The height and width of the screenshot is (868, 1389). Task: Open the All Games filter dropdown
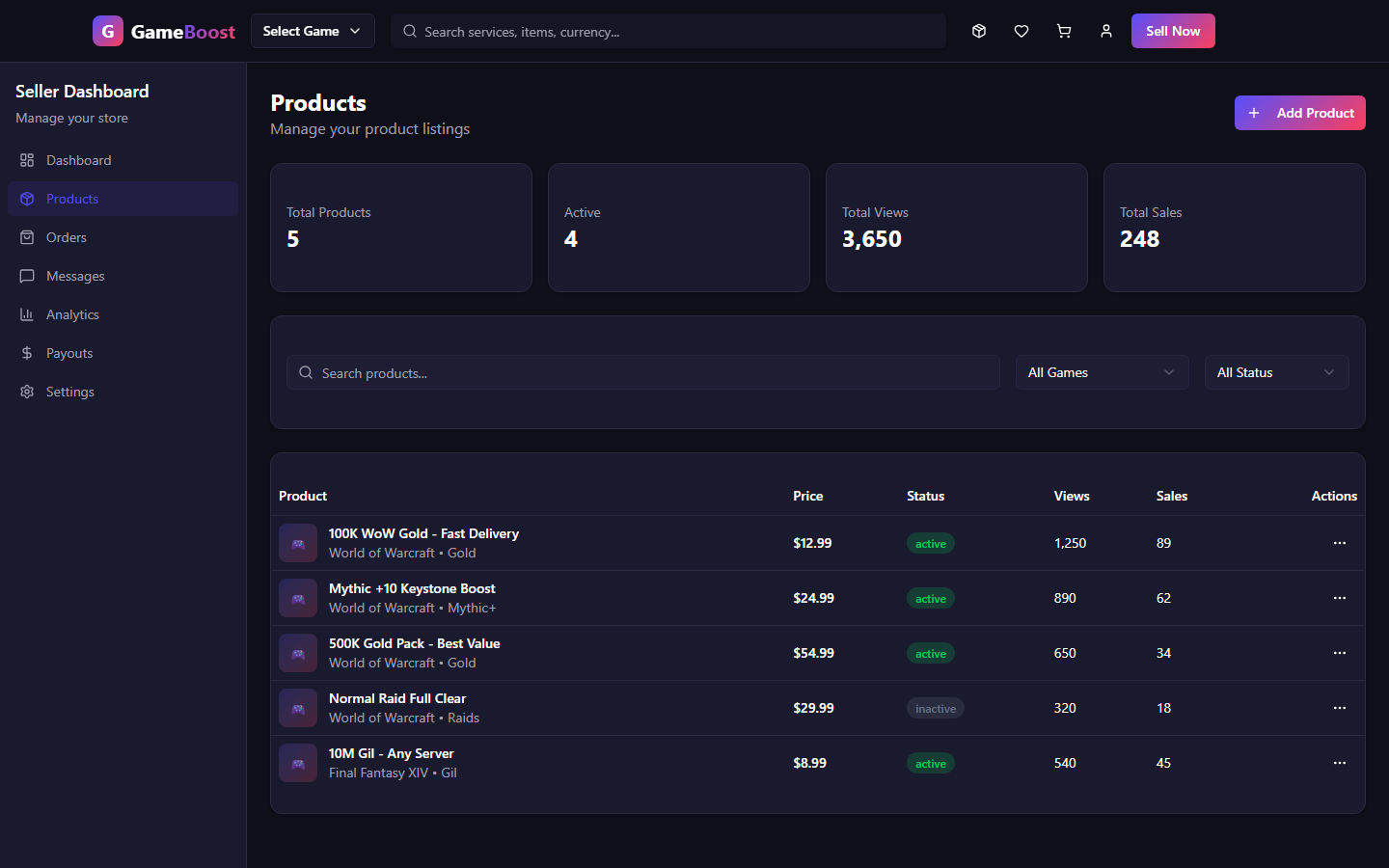point(1102,372)
